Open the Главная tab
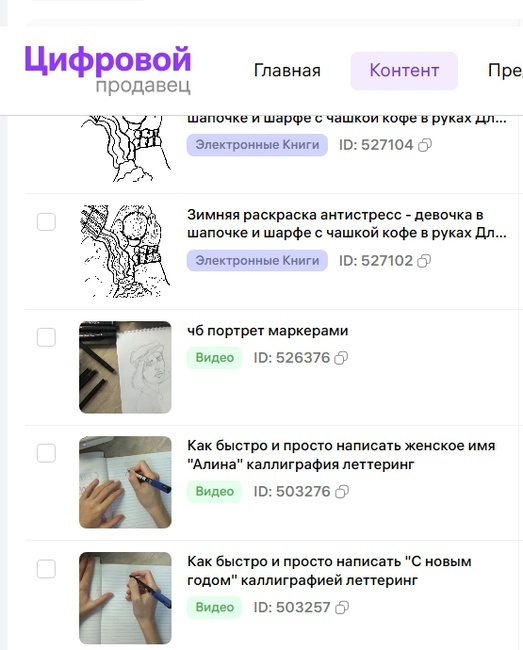This screenshot has height=650, width=523. [x=287, y=70]
